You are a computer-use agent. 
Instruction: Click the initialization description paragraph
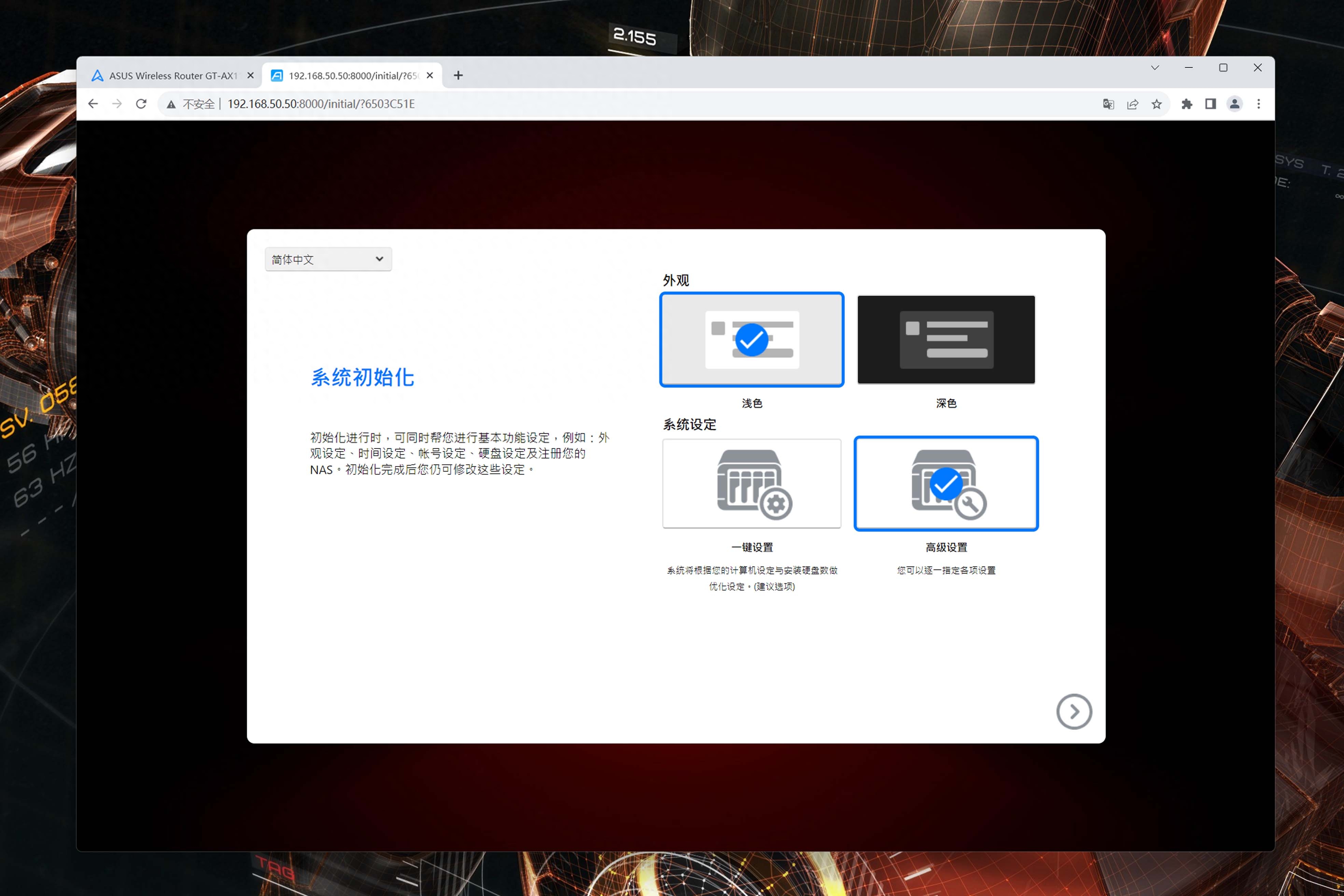(459, 453)
